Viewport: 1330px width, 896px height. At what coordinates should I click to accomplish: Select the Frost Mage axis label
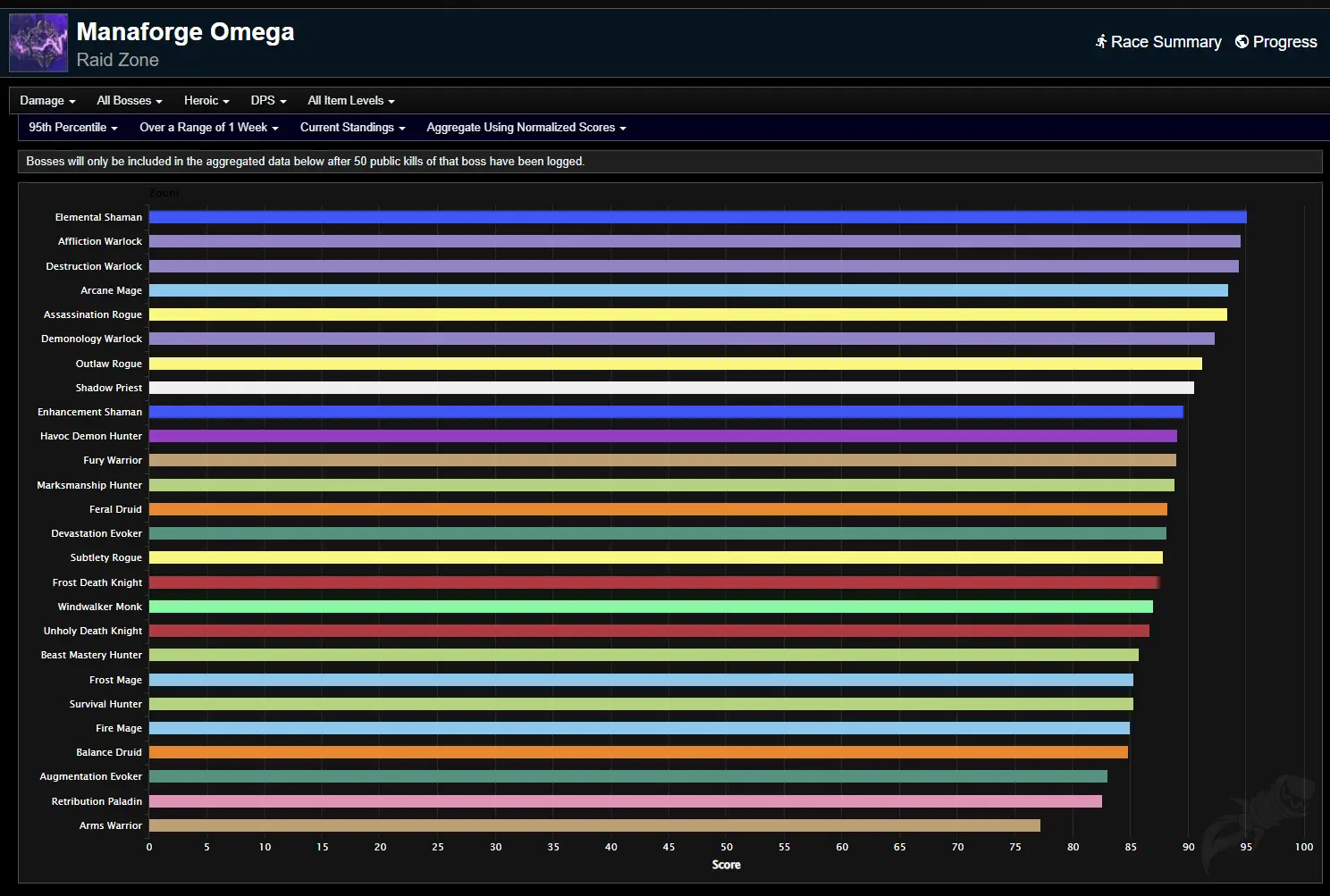pos(115,680)
